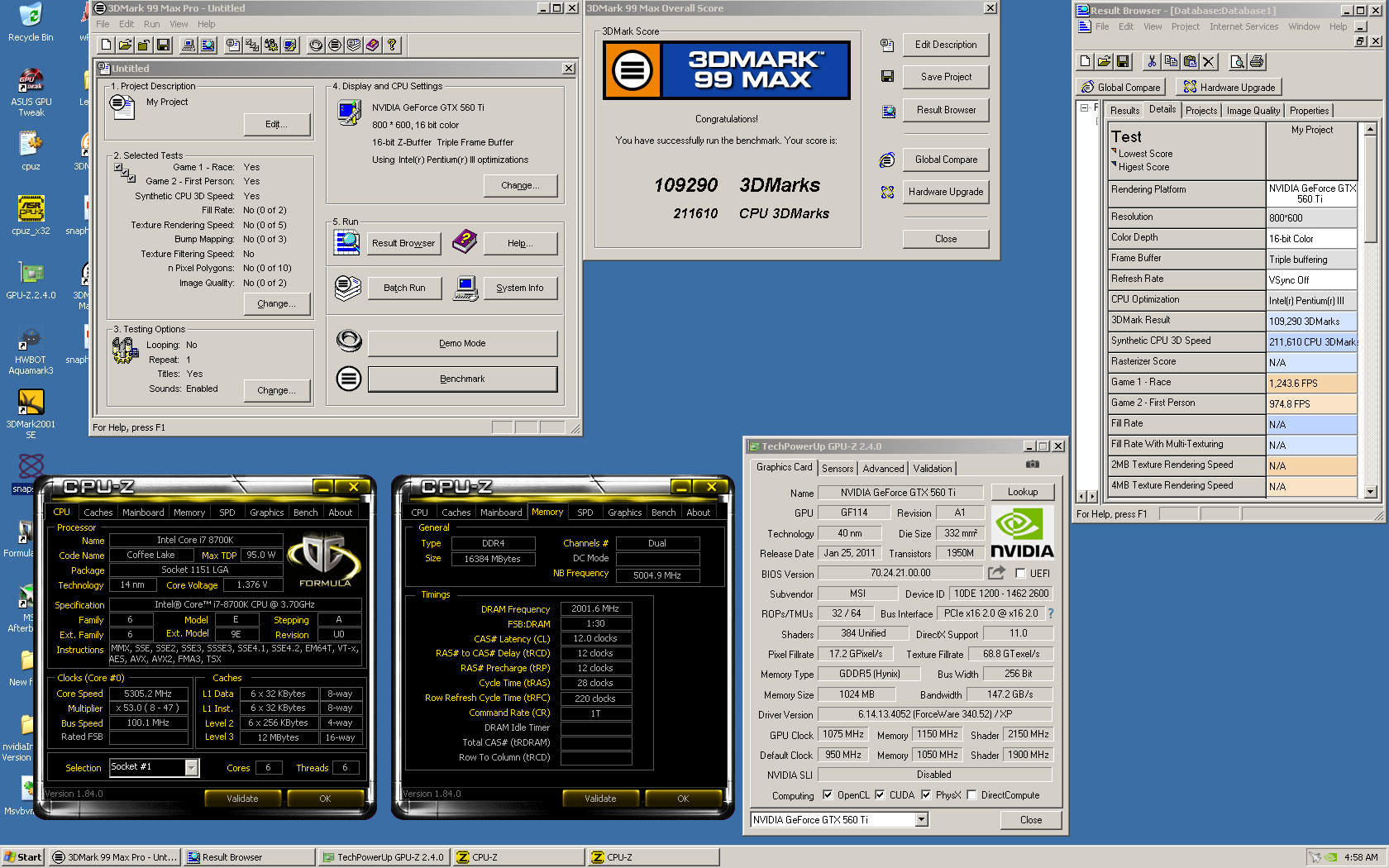Click GPU-Z screenshot camera icon
This screenshot has height=868, width=1389.
pos(1032,465)
